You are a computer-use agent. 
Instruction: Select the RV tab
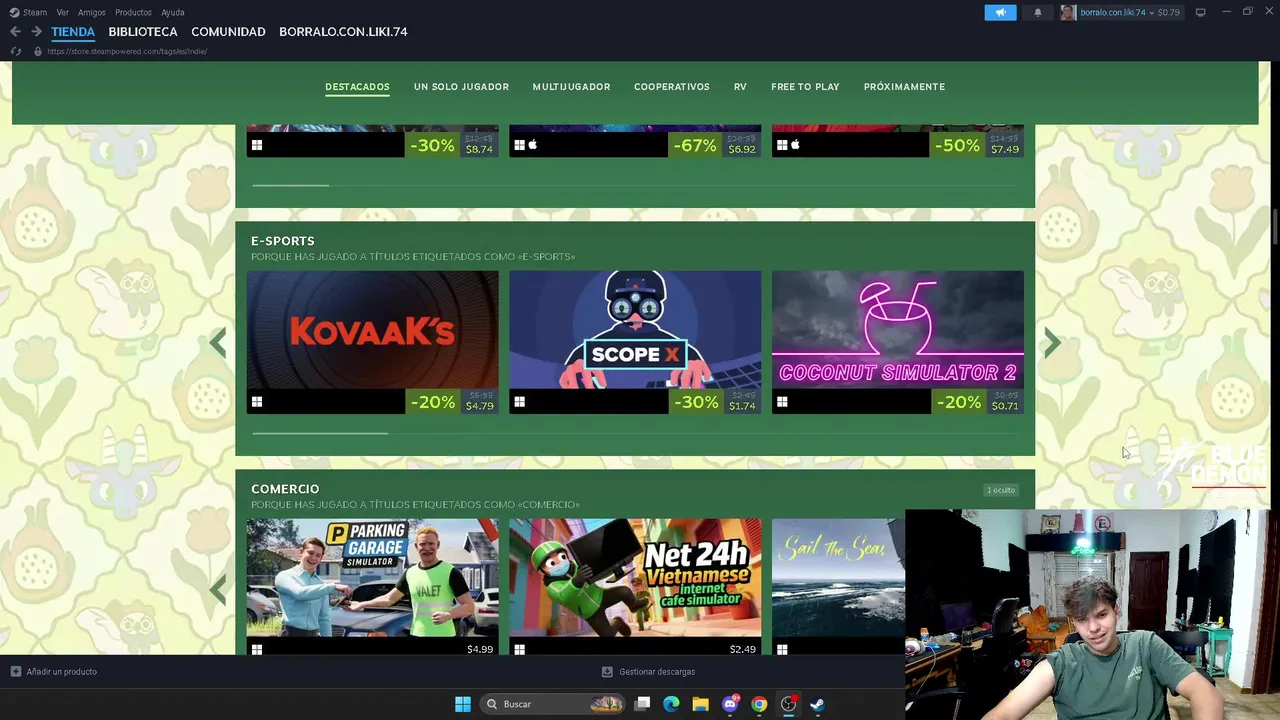[x=740, y=87]
